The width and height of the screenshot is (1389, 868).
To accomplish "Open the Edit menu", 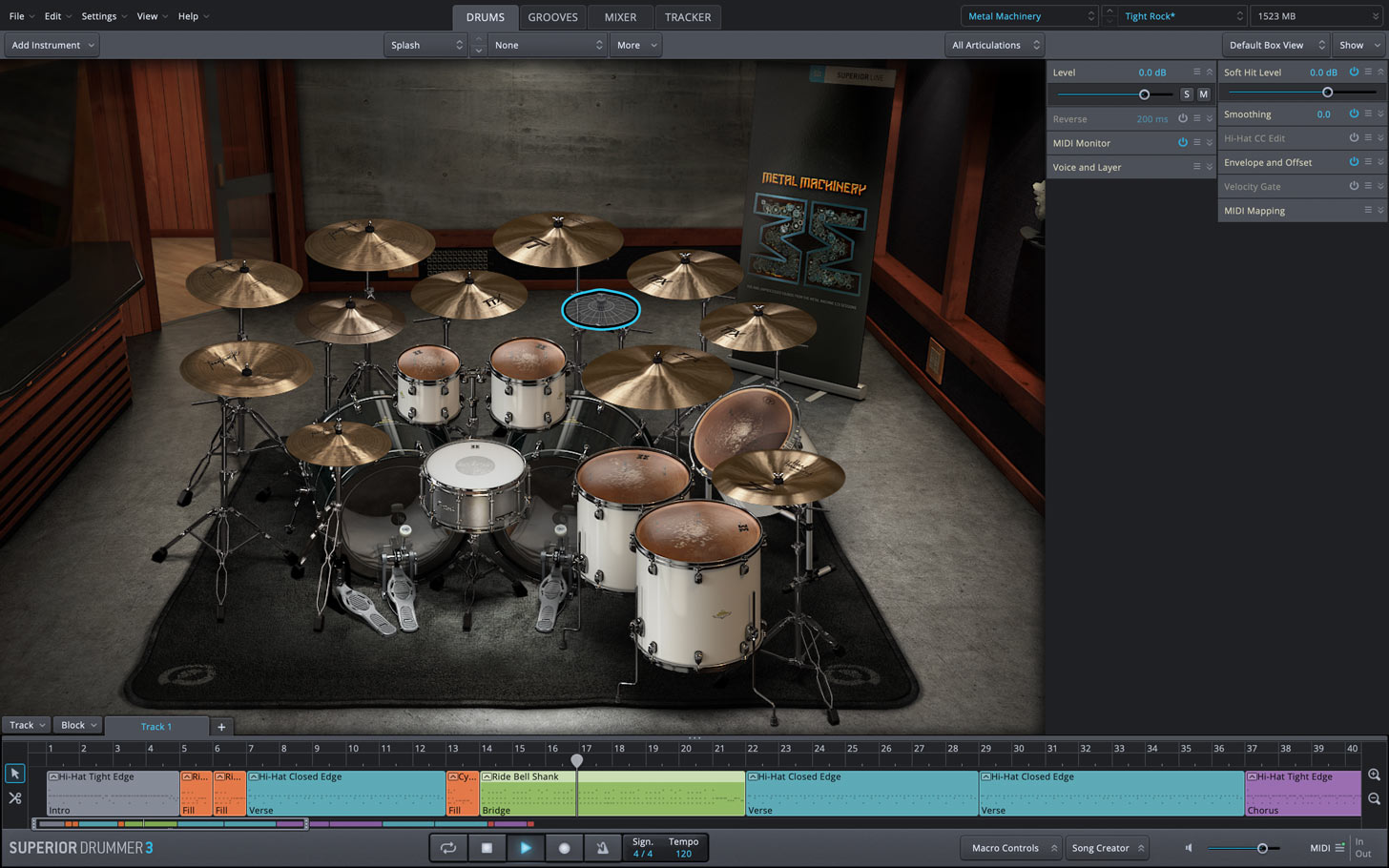I will (57, 16).
